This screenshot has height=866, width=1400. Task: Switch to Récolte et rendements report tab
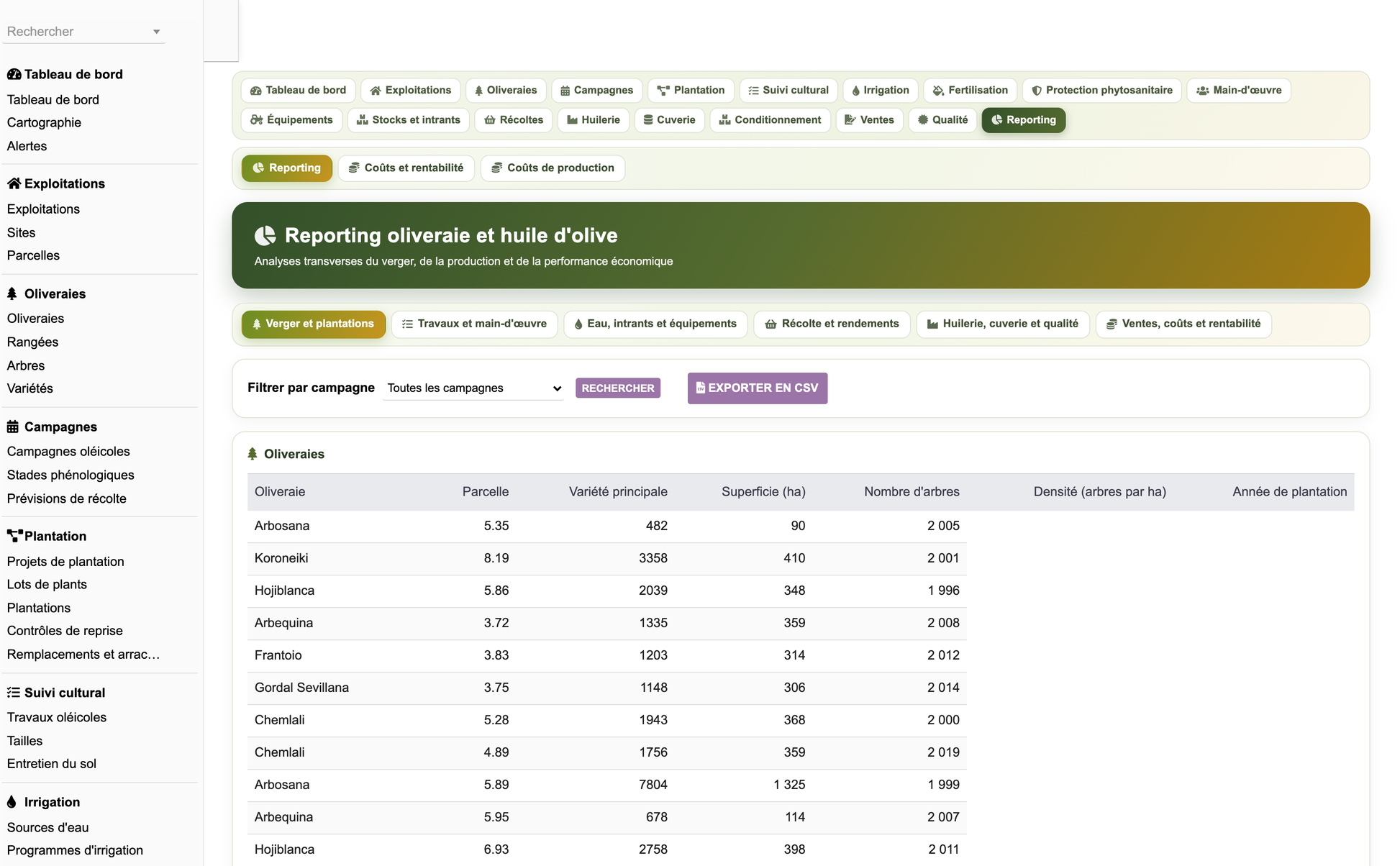pos(832,324)
